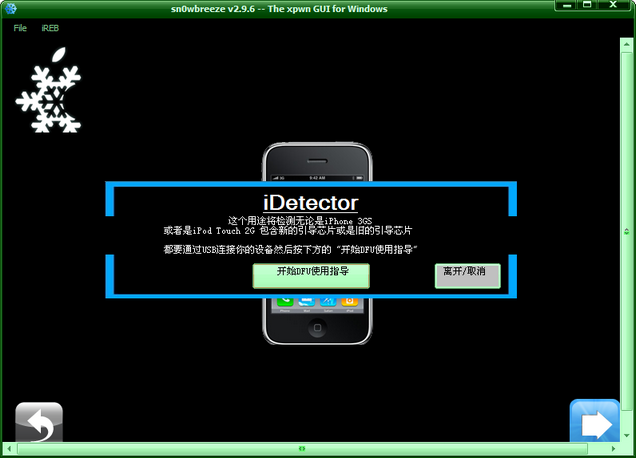
Task: Click the gray back arrow icon
Action: (x=39, y=422)
